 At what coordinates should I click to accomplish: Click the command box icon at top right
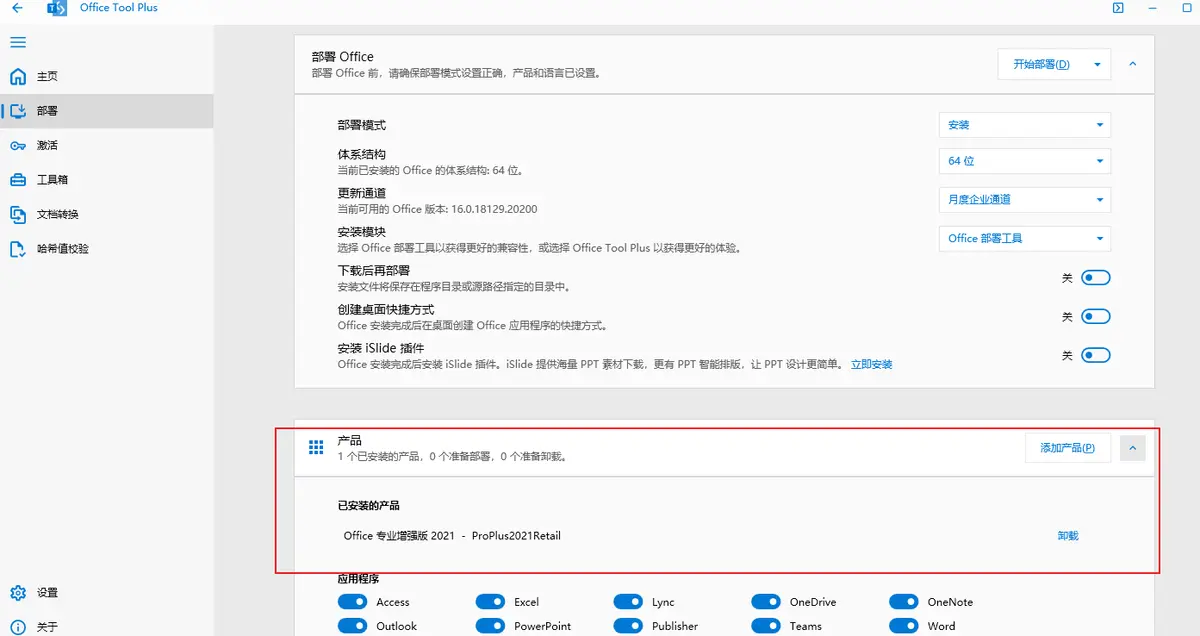coord(1118,8)
